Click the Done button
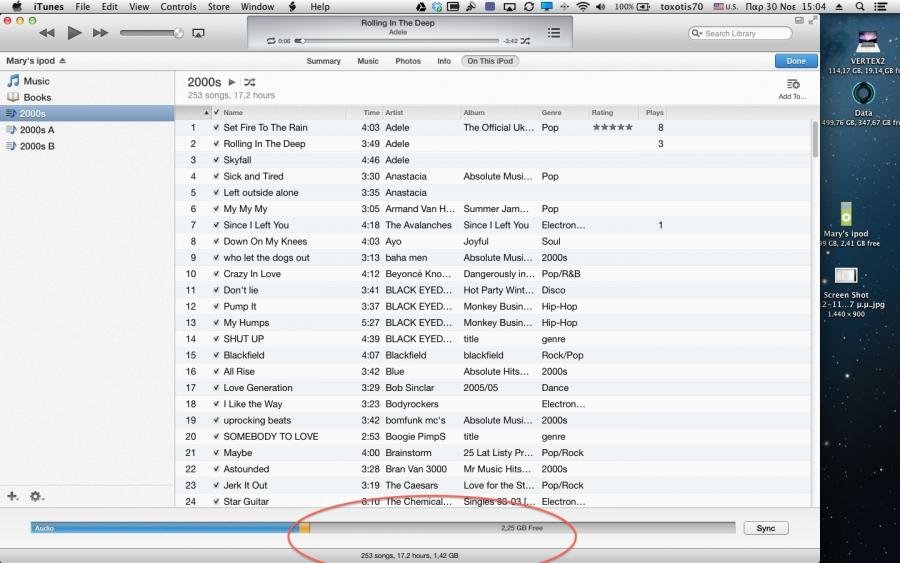Image resolution: width=900 pixels, height=563 pixels. 796,61
